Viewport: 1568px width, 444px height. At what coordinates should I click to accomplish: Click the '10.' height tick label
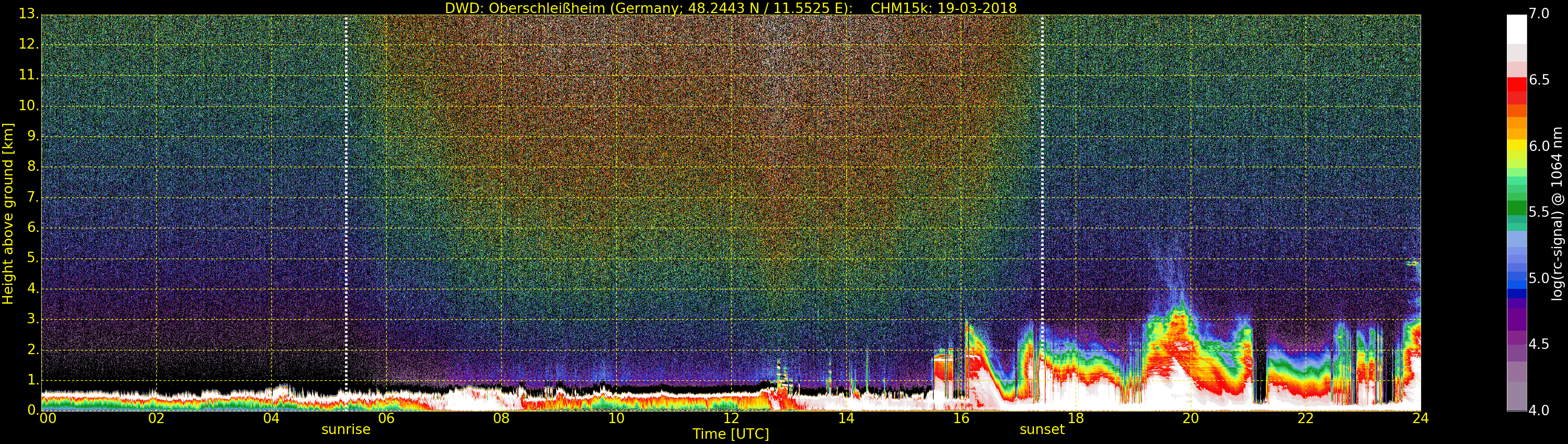point(29,105)
